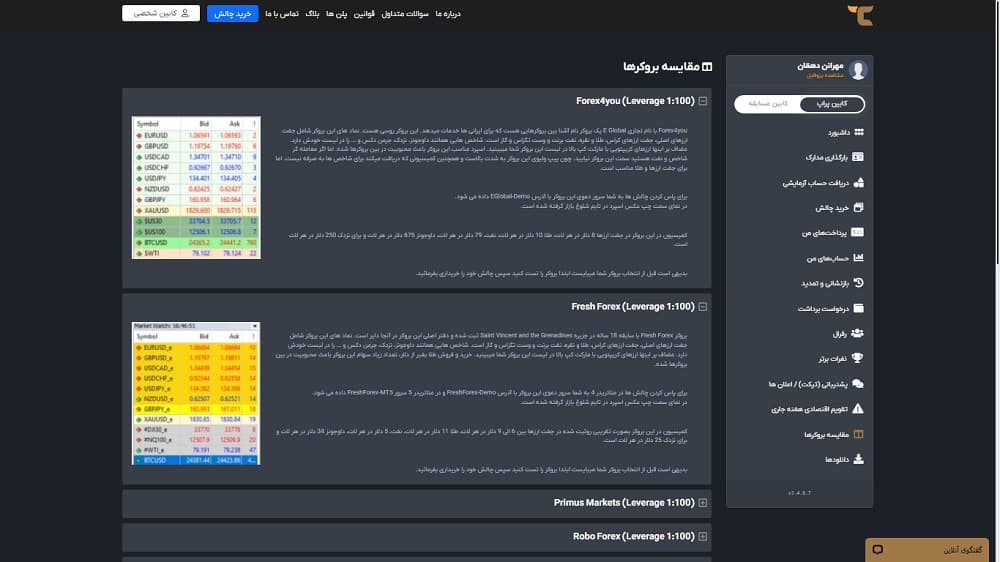Open بارگذاری مدارک document upload icon
1000x562 pixels.
pos(858,157)
